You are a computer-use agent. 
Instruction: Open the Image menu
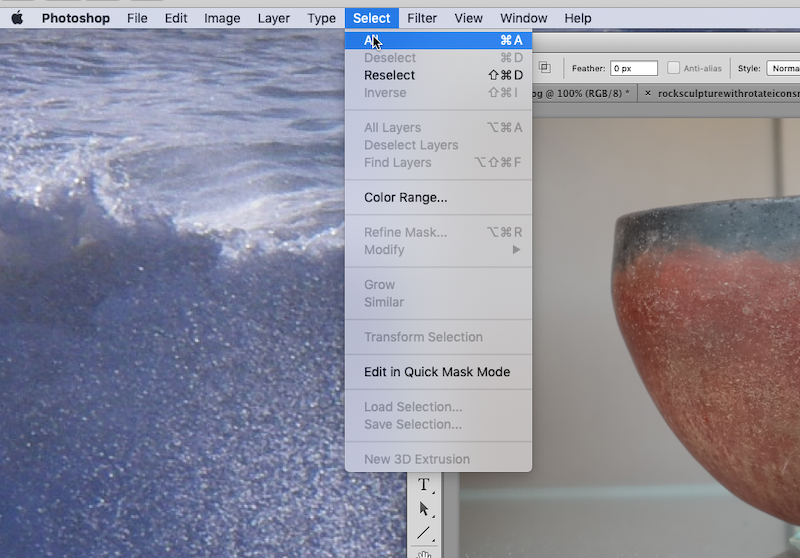[222, 18]
